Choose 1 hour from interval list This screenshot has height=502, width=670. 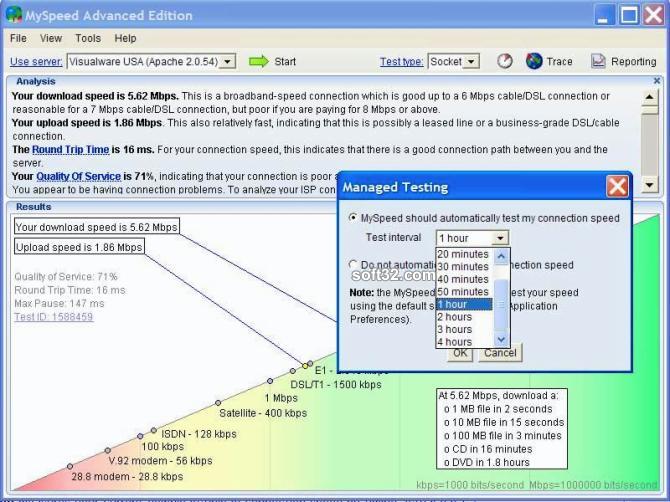[464, 304]
